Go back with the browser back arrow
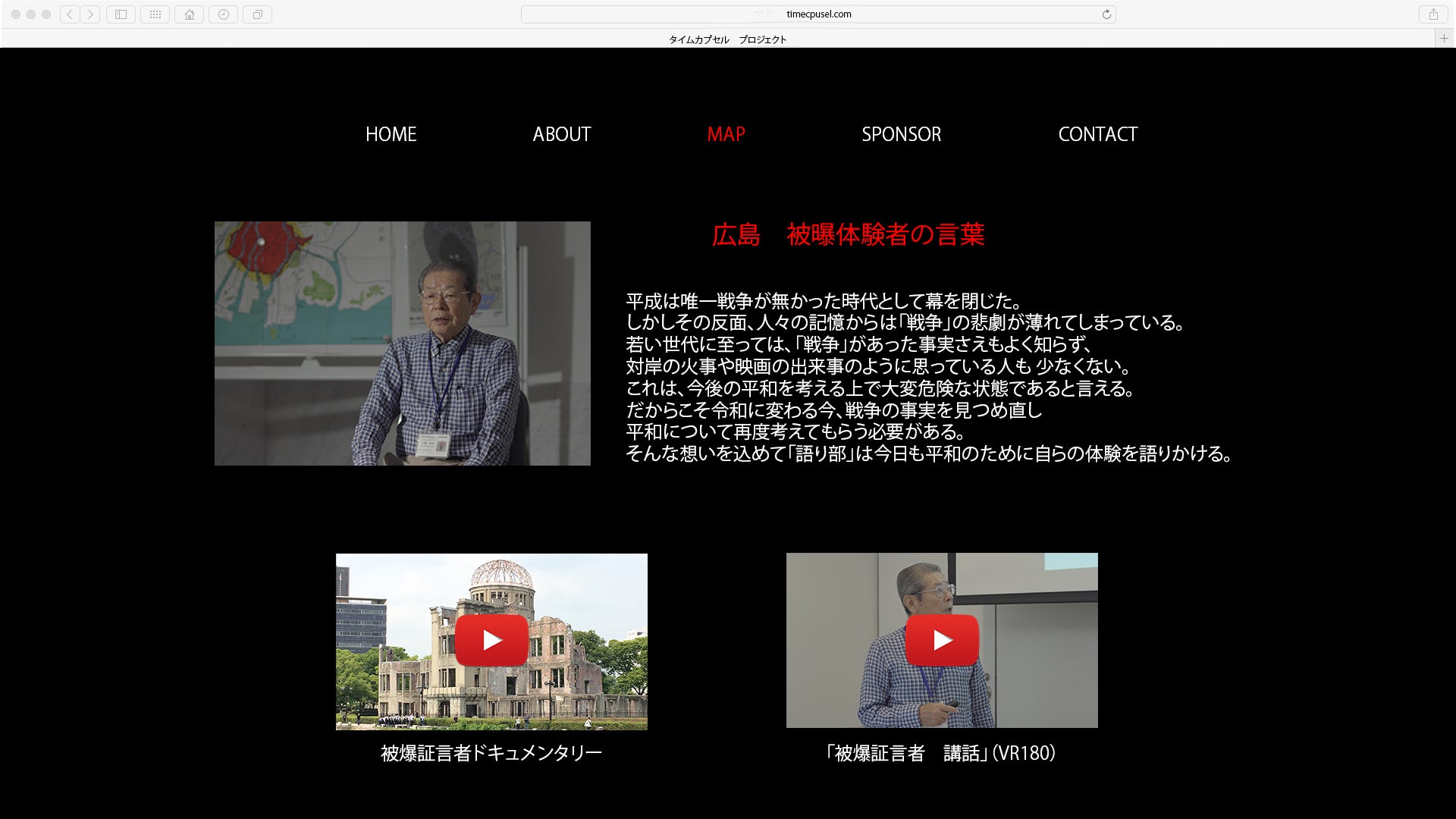Viewport: 1456px width, 819px height. [70, 14]
